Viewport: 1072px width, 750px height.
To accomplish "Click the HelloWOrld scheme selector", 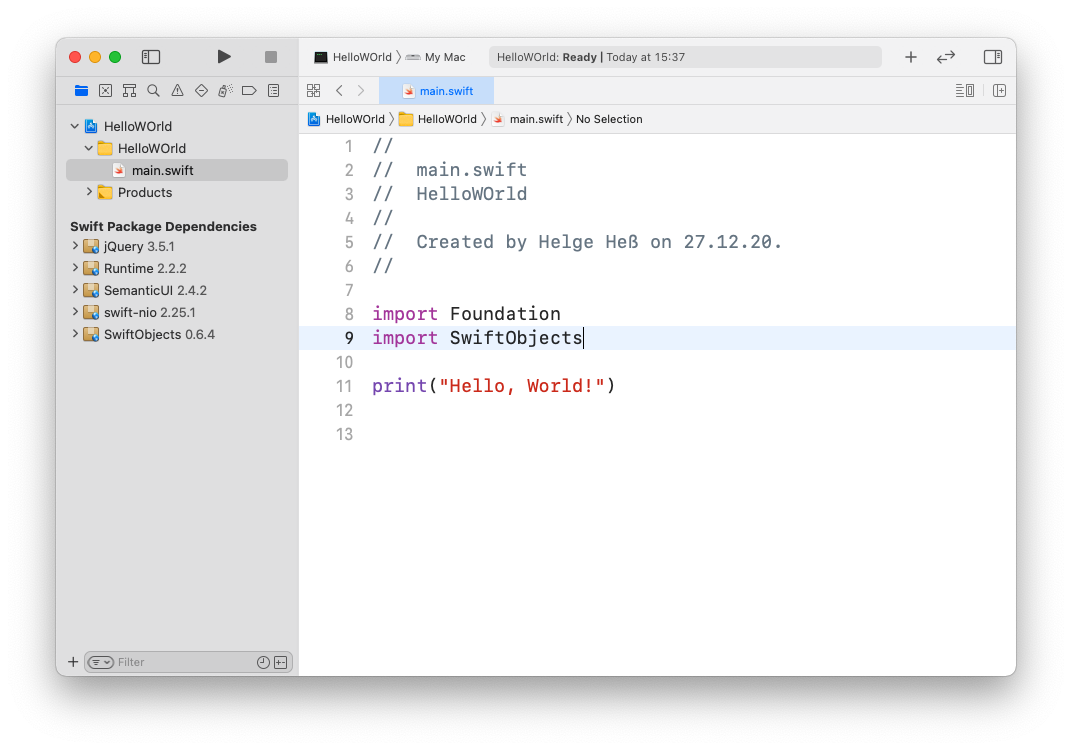I will tap(353, 57).
